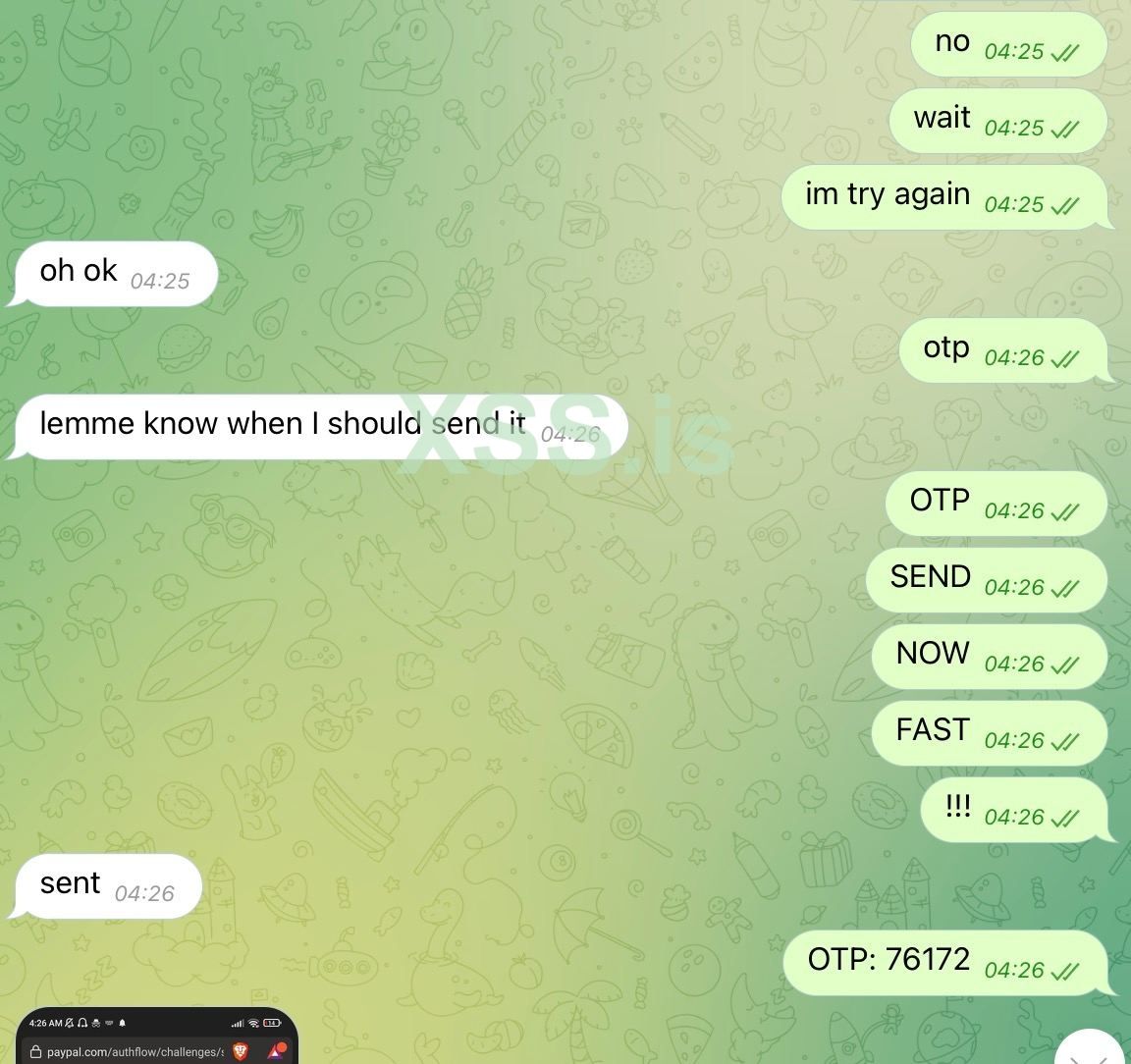The image size is (1131, 1064).
Task: Select the 'OTP: 76172' message bubble
Action: click(x=944, y=963)
